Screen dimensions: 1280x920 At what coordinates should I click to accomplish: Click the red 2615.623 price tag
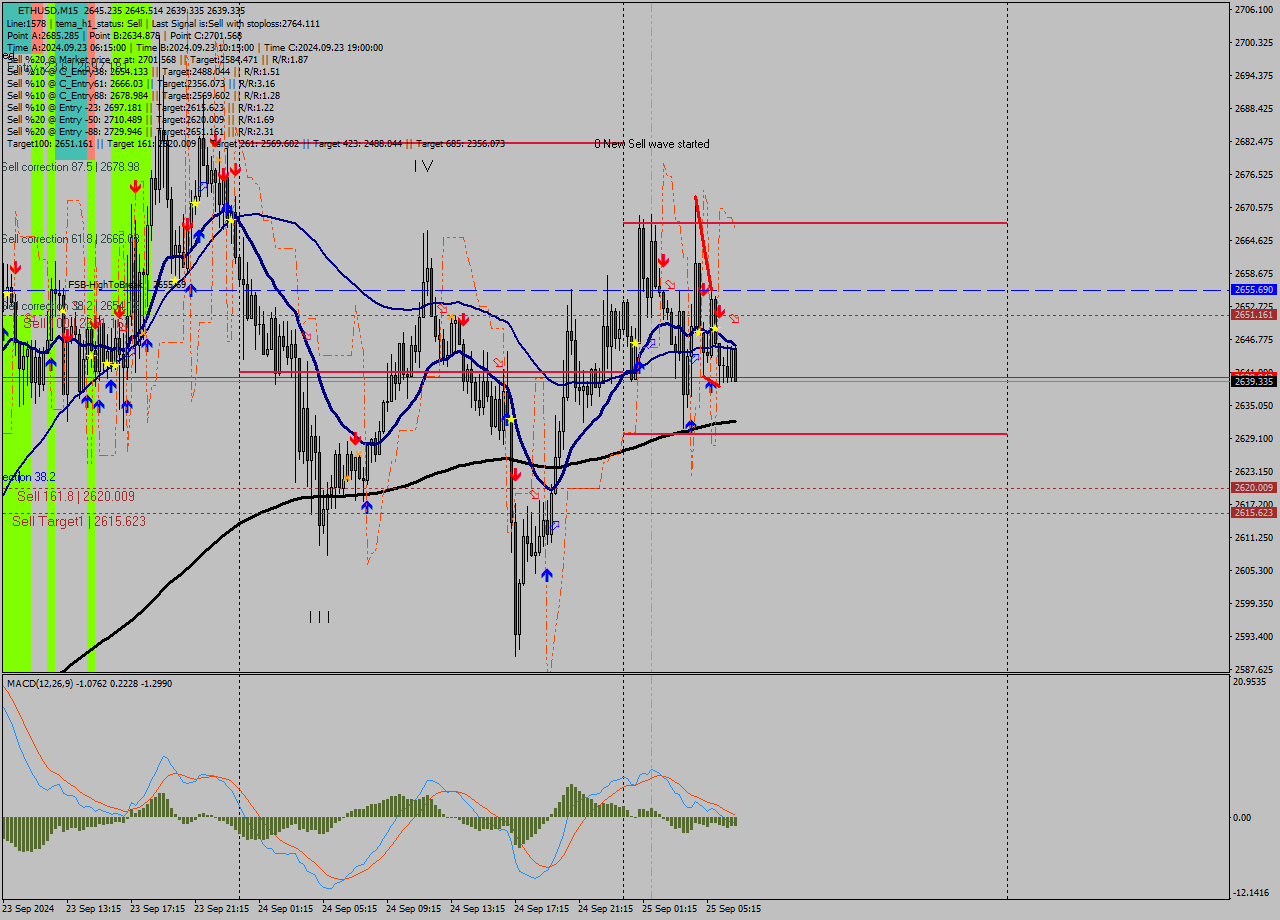(1253, 512)
